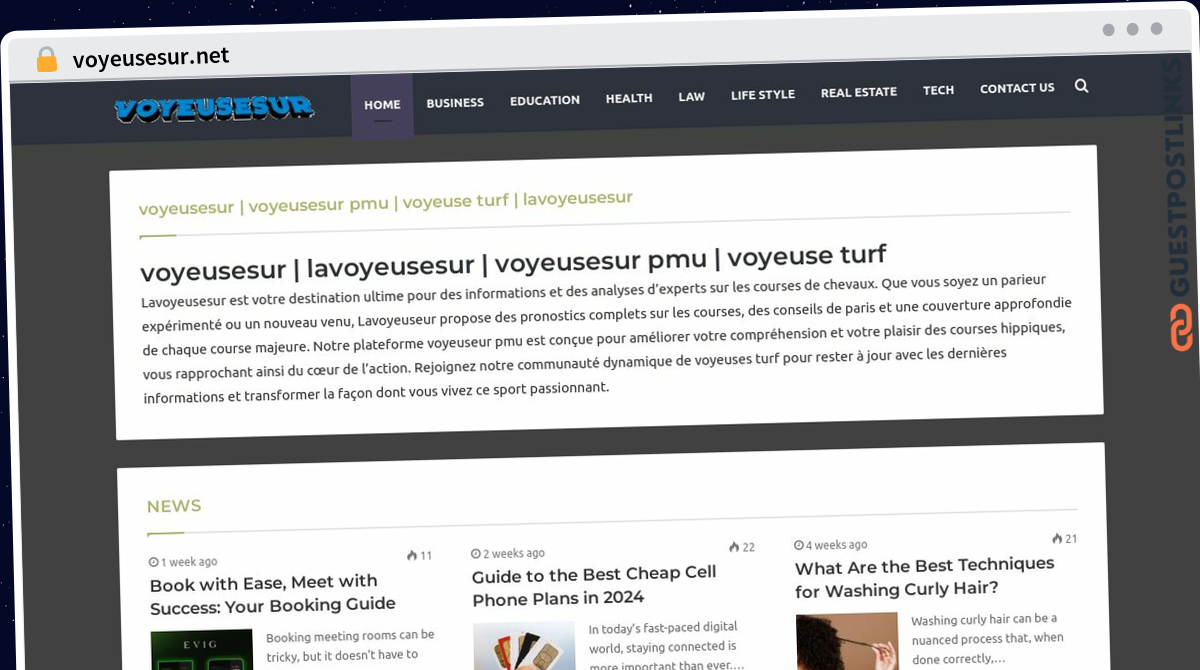Open the Business menu item
Image resolution: width=1200 pixels, height=670 pixels.
click(x=455, y=103)
